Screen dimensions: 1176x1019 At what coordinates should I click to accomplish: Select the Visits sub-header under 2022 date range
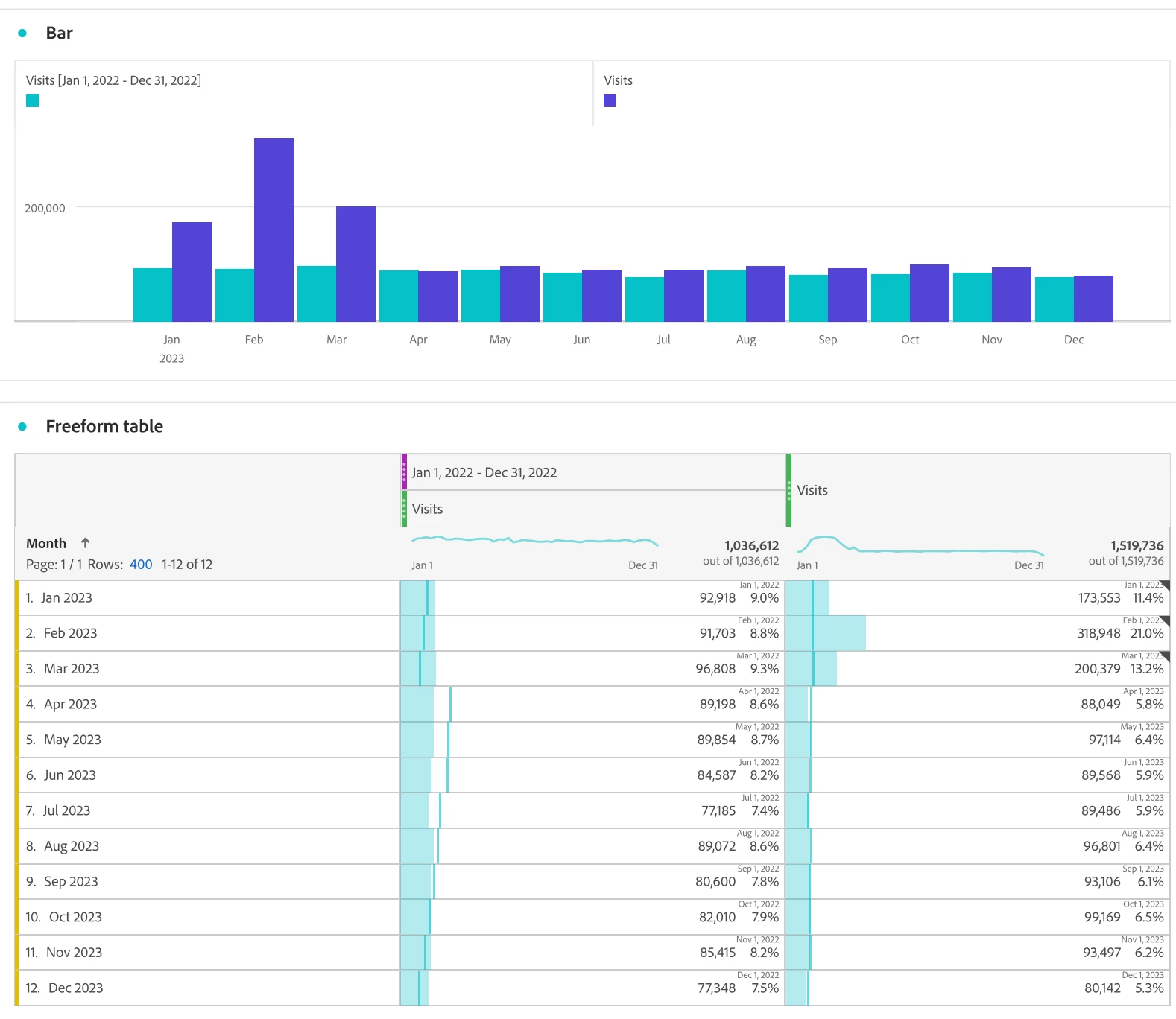click(594, 509)
